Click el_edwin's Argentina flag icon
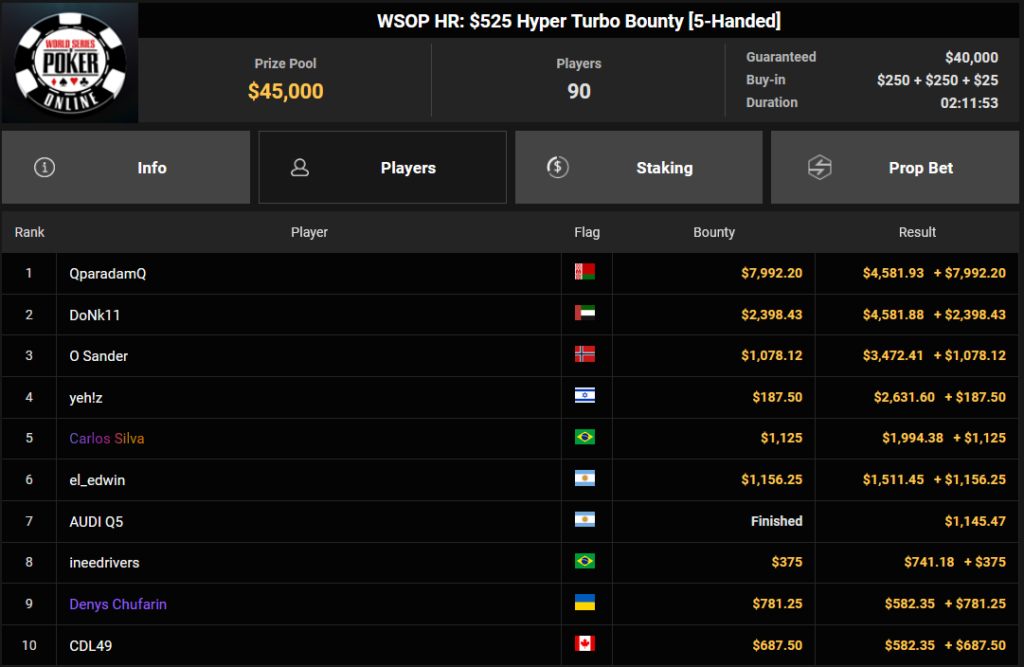The image size is (1024, 667). click(x=584, y=478)
